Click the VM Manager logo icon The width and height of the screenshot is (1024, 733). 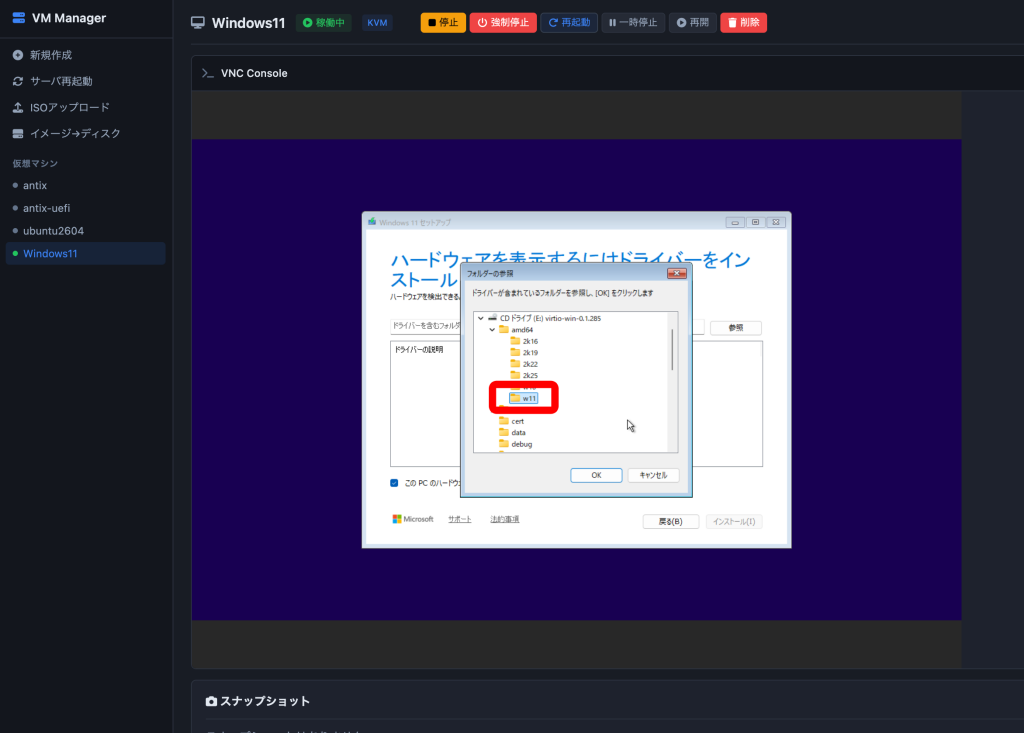(18, 18)
